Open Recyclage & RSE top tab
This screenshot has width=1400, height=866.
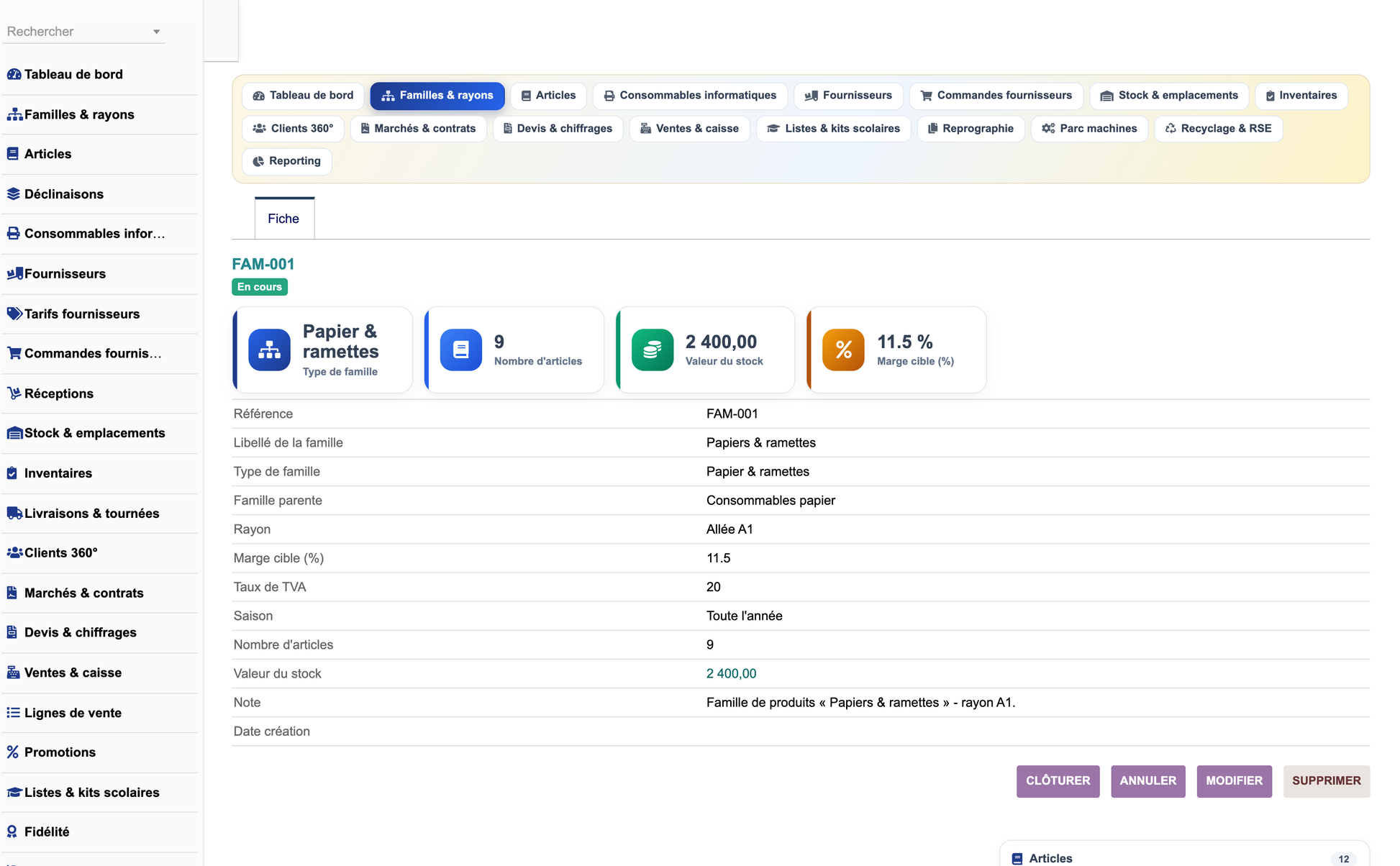[x=1219, y=129]
